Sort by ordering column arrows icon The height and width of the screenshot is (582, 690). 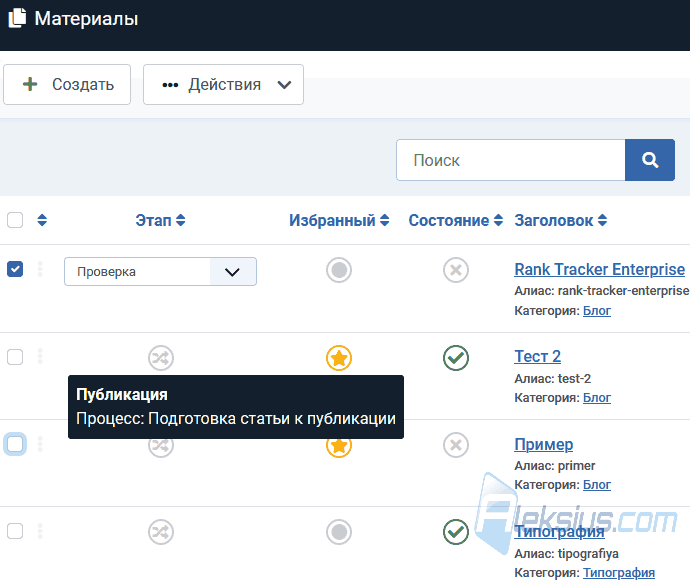(x=42, y=220)
